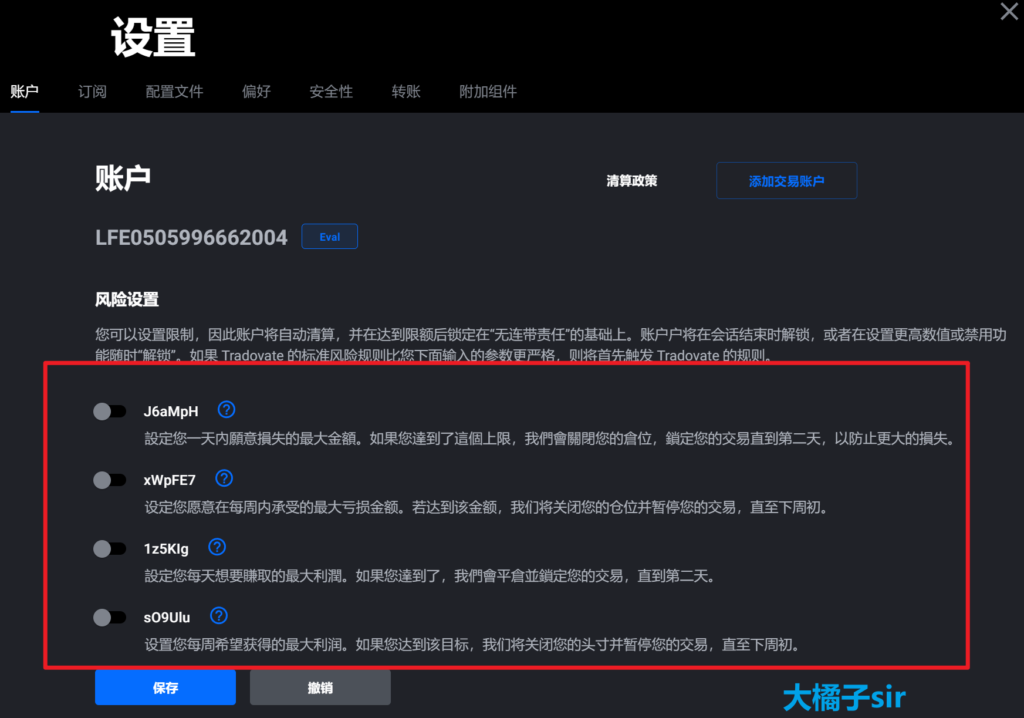Image resolution: width=1024 pixels, height=718 pixels.
Task: Click the 保存 button
Action: [165, 688]
